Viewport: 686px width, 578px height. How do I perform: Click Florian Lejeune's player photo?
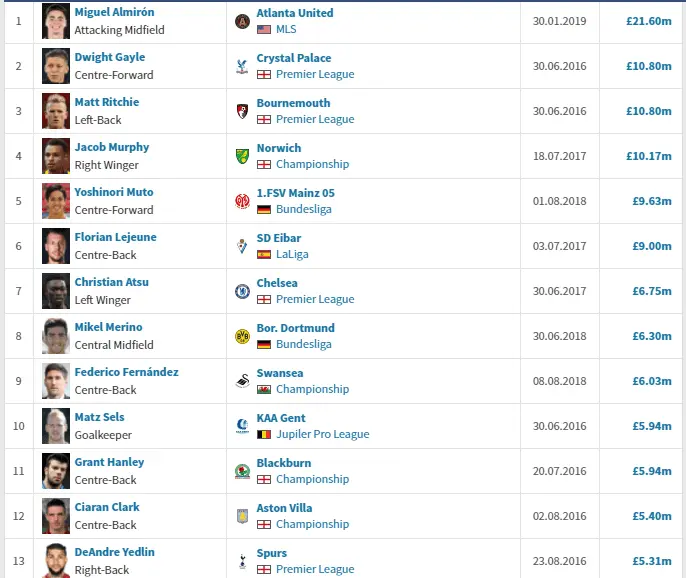click(x=56, y=246)
